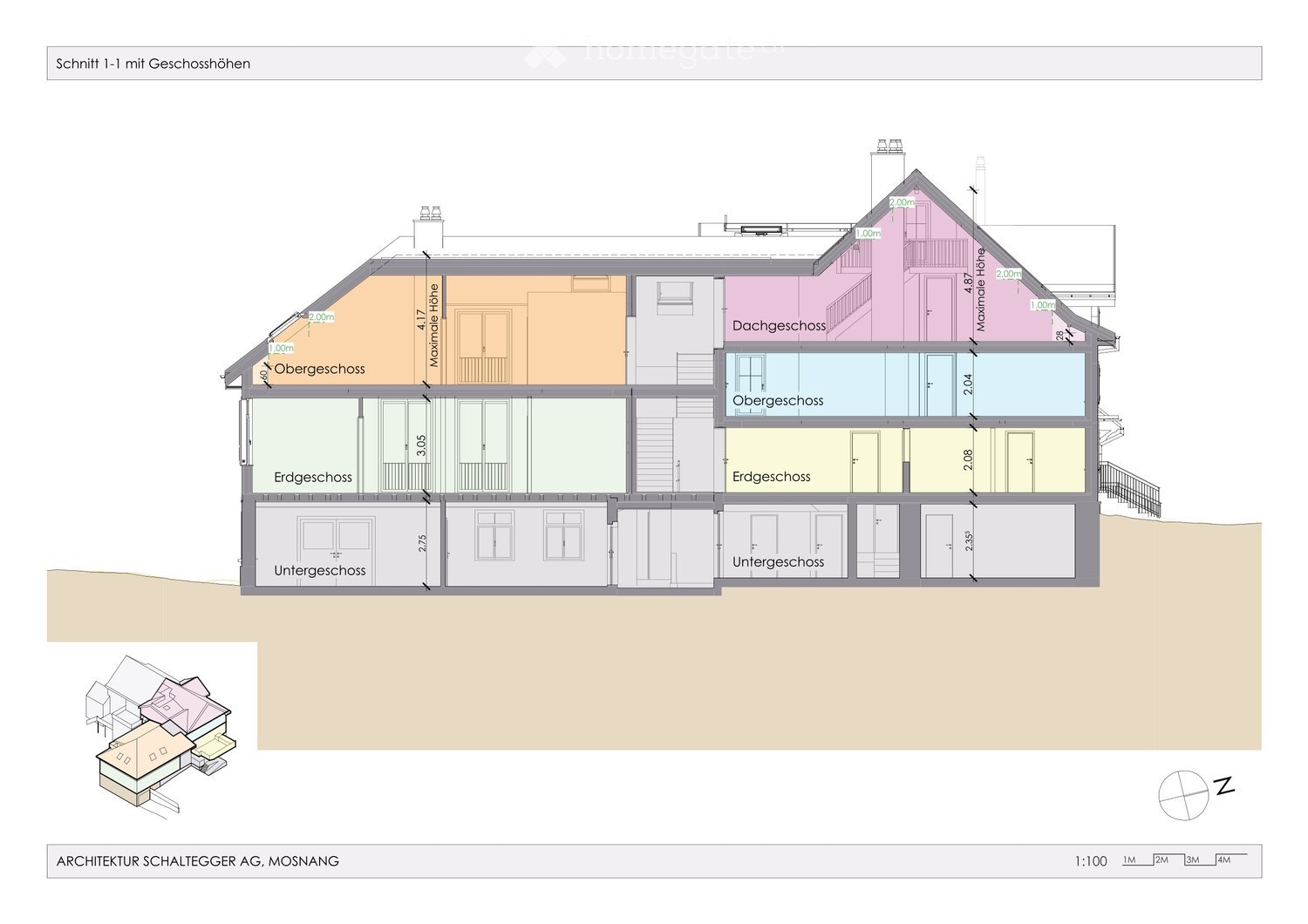Select the blue Obergeschoss label
The image size is (1308, 924).
click(778, 401)
